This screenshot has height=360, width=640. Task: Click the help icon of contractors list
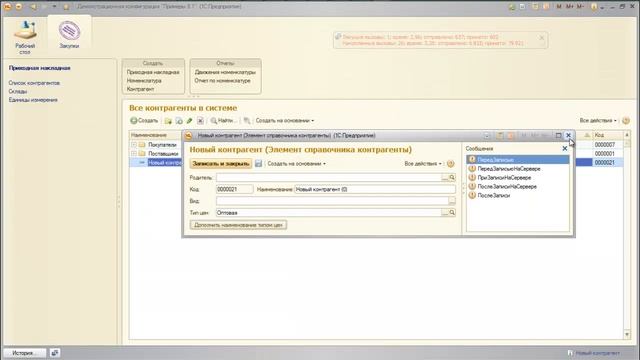[626, 120]
